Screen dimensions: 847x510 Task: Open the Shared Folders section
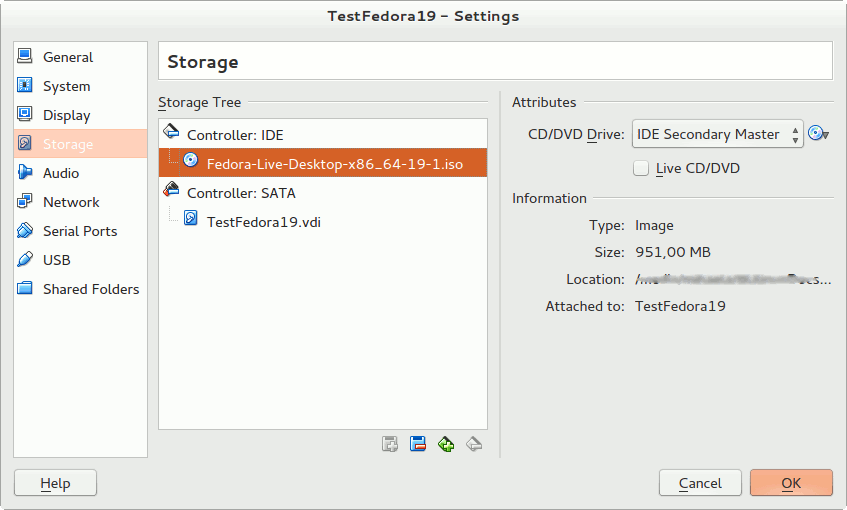90,289
